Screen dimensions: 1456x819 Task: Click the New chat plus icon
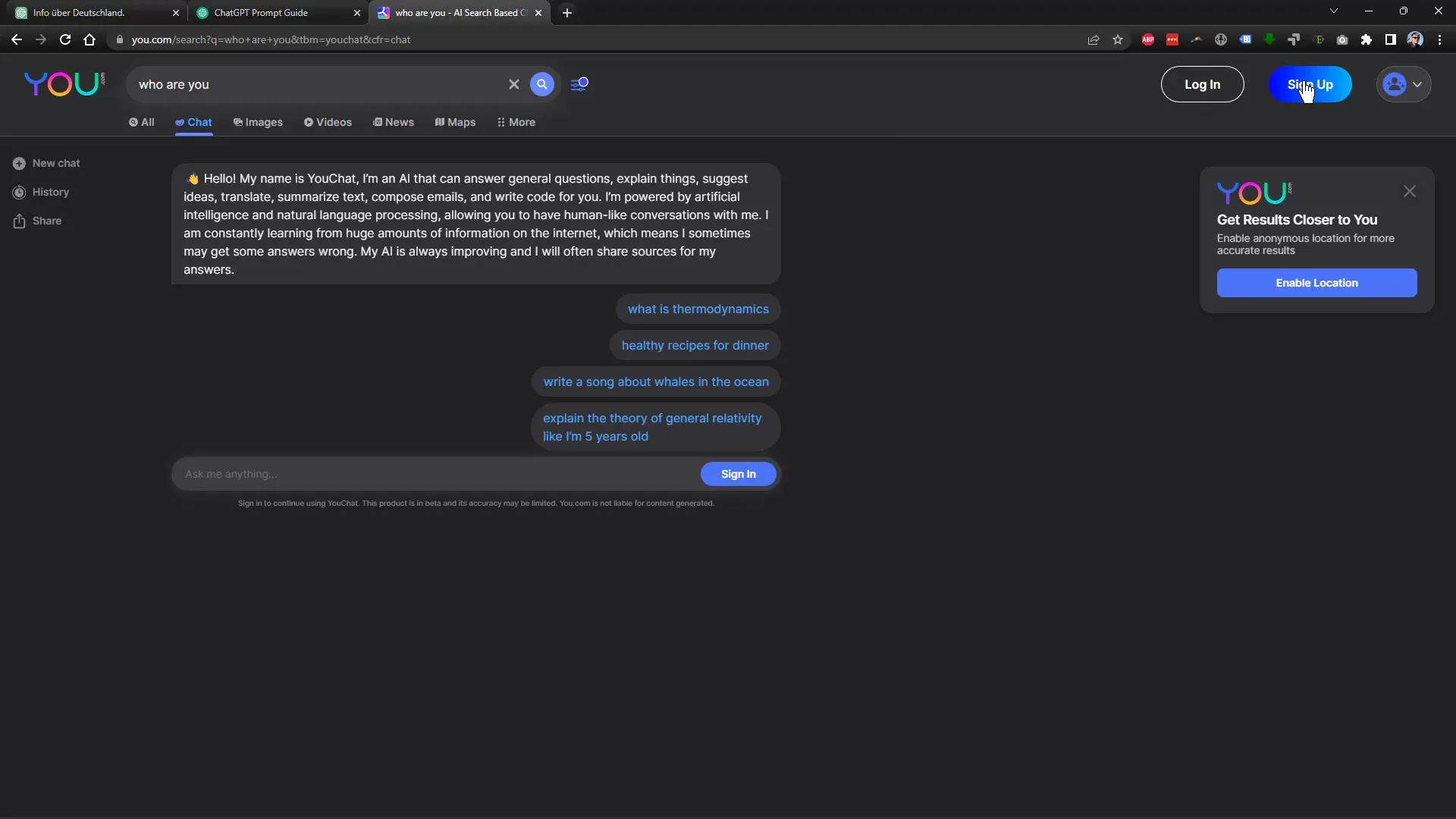pyautogui.click(x=18, y=163)
